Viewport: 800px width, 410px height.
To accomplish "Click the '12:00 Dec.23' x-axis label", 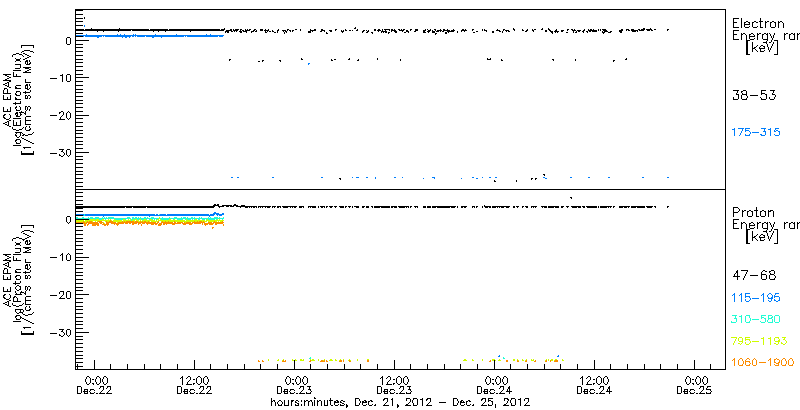I will [394, 386].
